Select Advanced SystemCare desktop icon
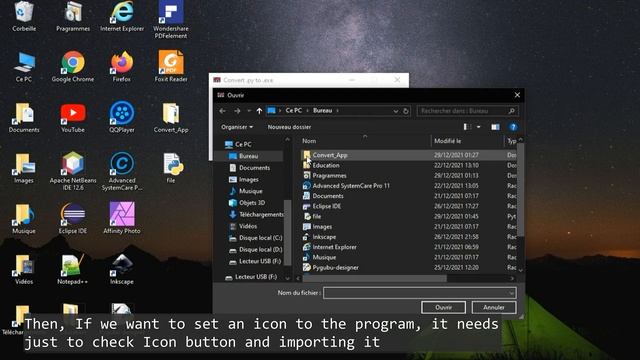The height and width of the screenshot is (360, 640). [x=122, y=171]
